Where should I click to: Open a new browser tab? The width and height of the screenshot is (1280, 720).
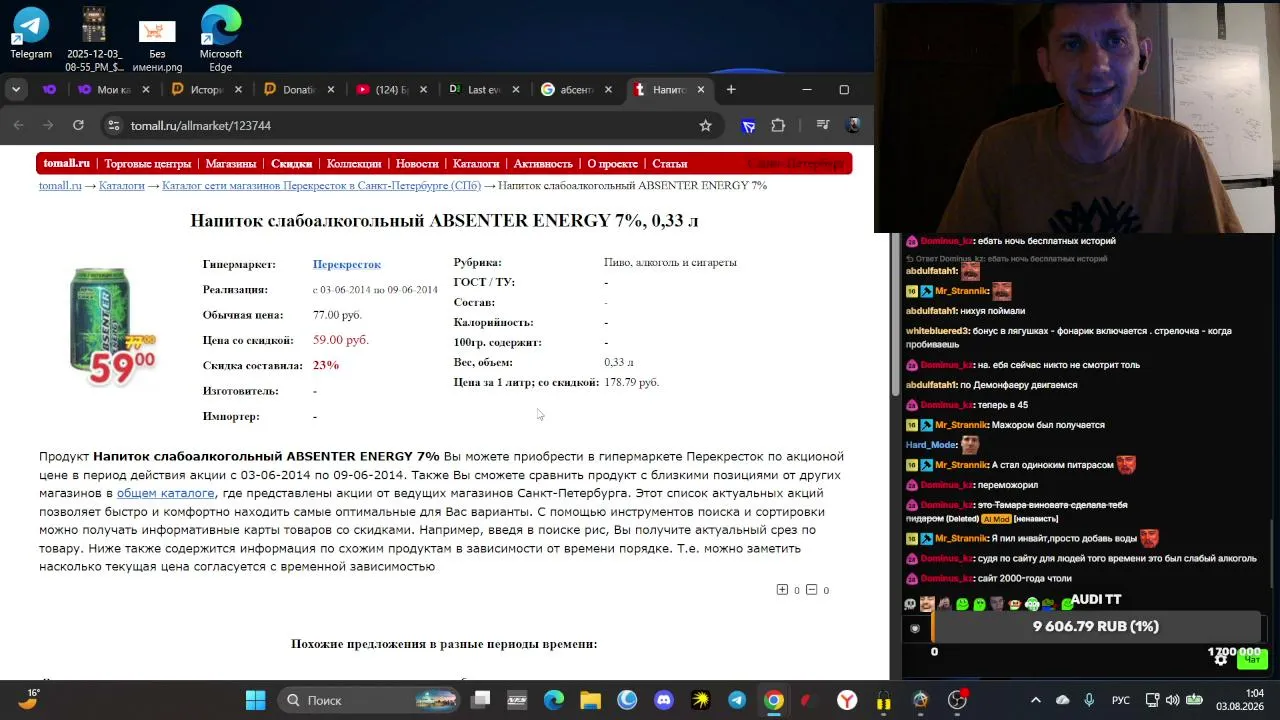point(731,89)
